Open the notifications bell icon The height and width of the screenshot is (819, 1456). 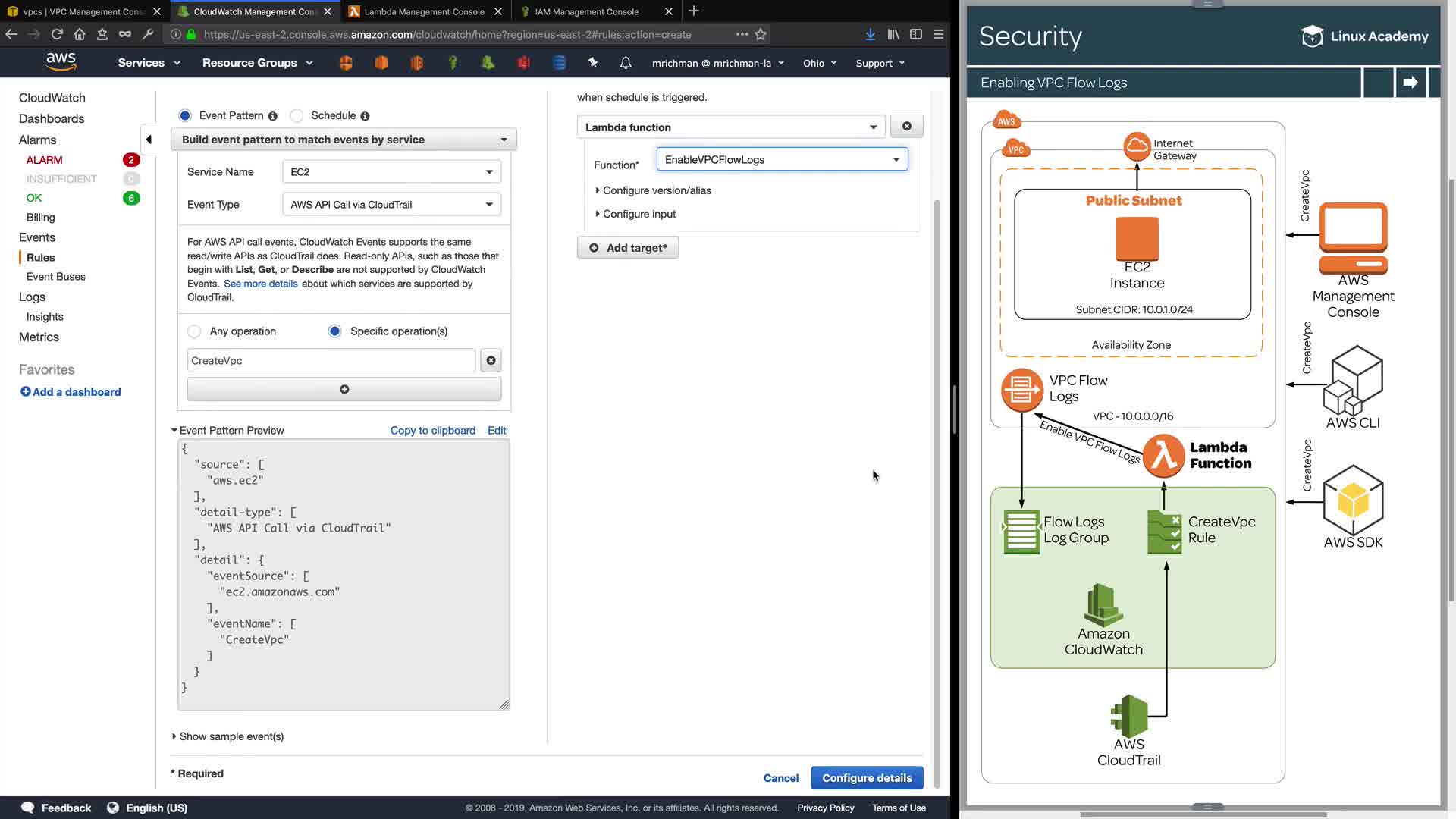(x=626, y=63)
